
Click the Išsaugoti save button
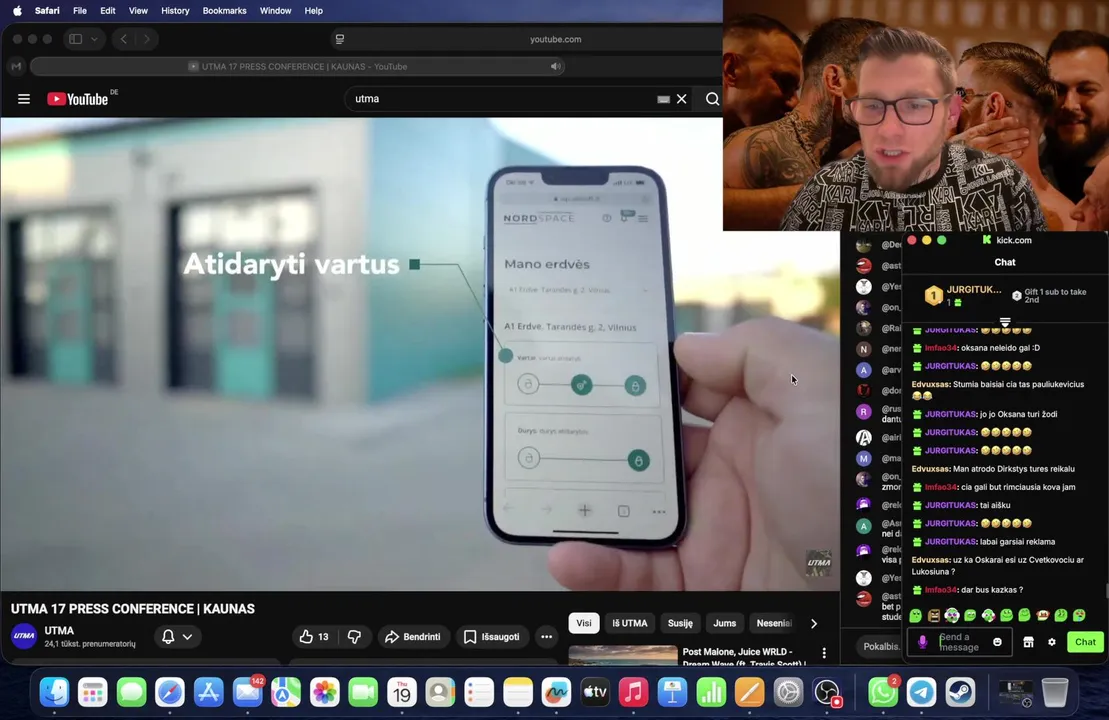pos(492,637)
